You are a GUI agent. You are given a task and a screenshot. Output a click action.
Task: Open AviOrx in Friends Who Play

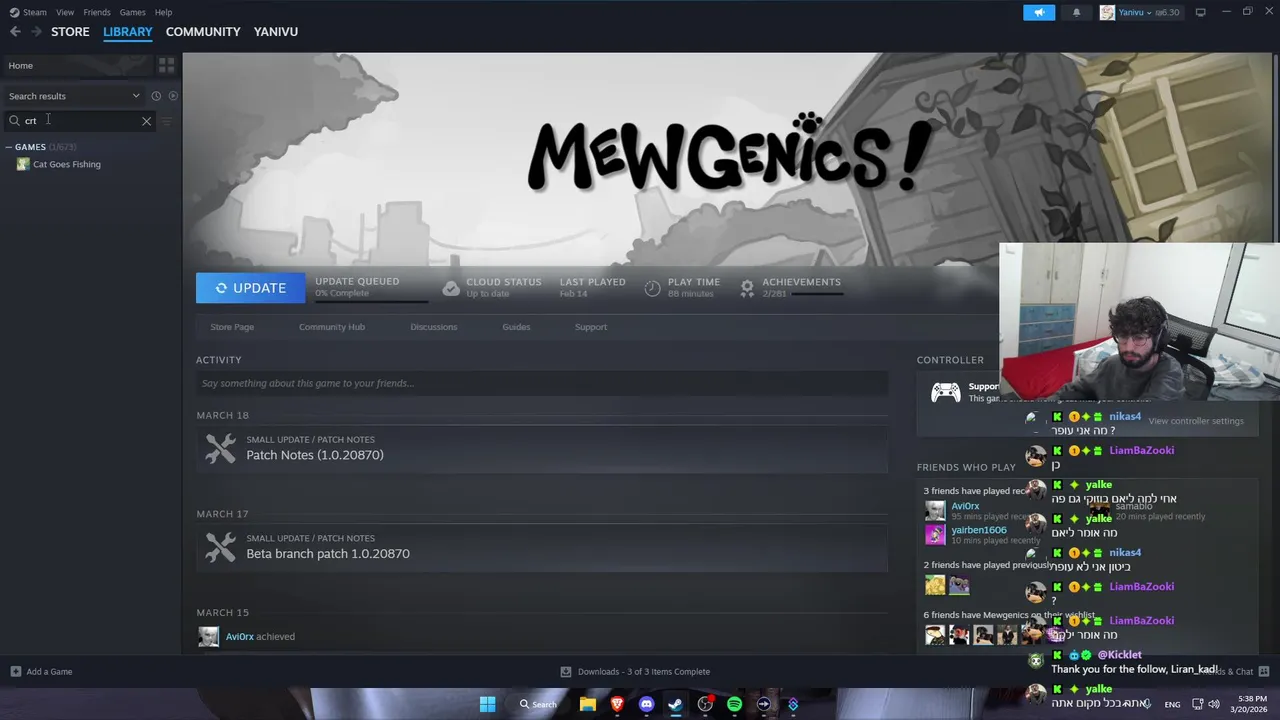click(x=965, y=506)
